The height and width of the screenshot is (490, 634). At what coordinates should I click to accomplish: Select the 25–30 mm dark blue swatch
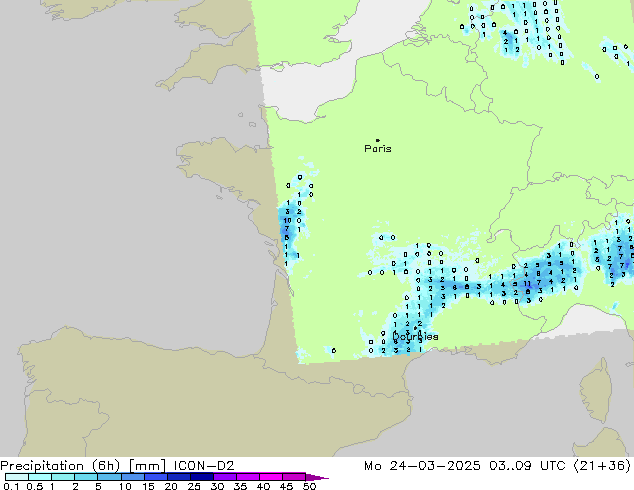(201, 477)
